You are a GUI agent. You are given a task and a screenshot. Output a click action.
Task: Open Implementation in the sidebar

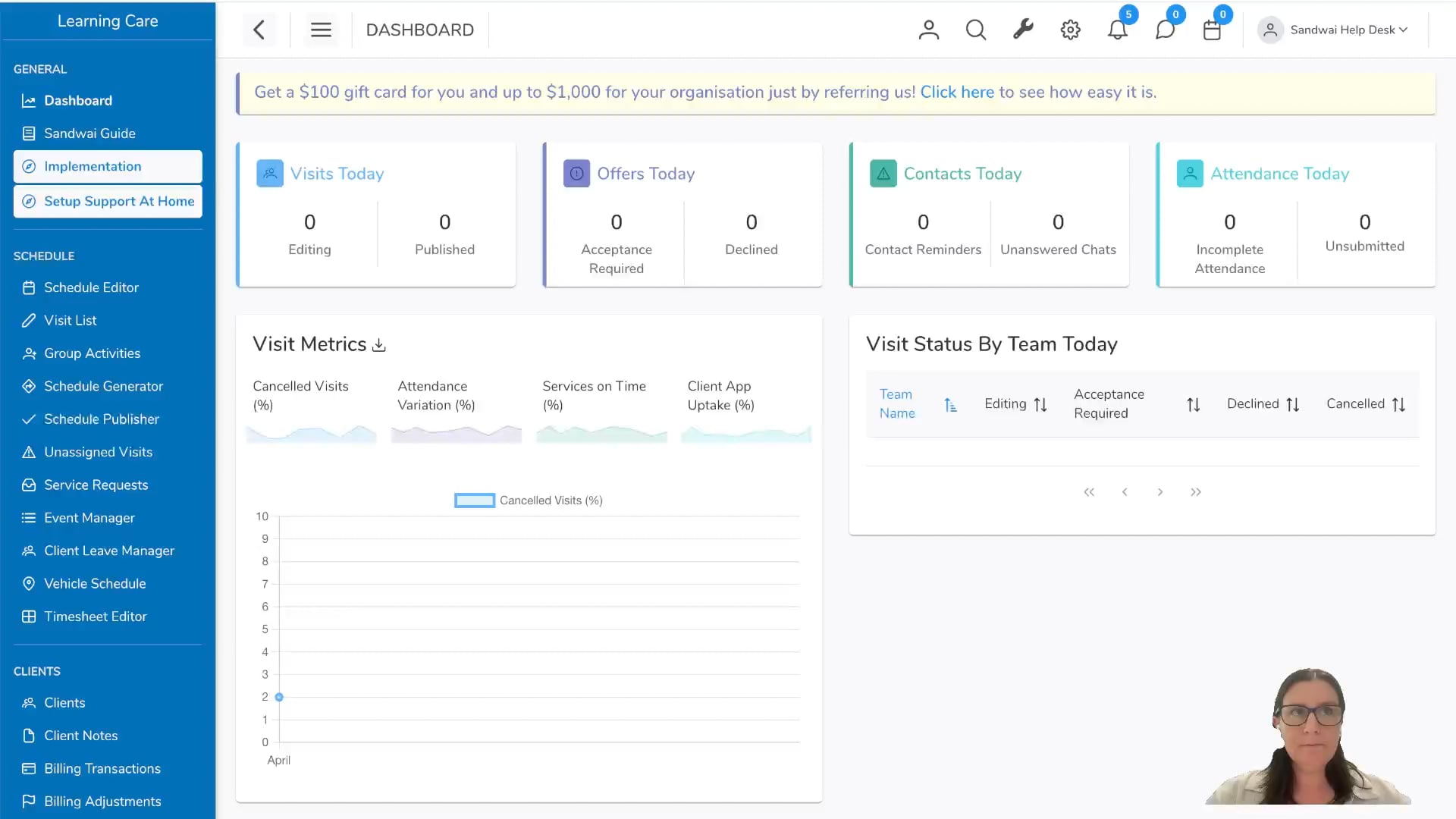pyautogui.click(x=108, y=166)
